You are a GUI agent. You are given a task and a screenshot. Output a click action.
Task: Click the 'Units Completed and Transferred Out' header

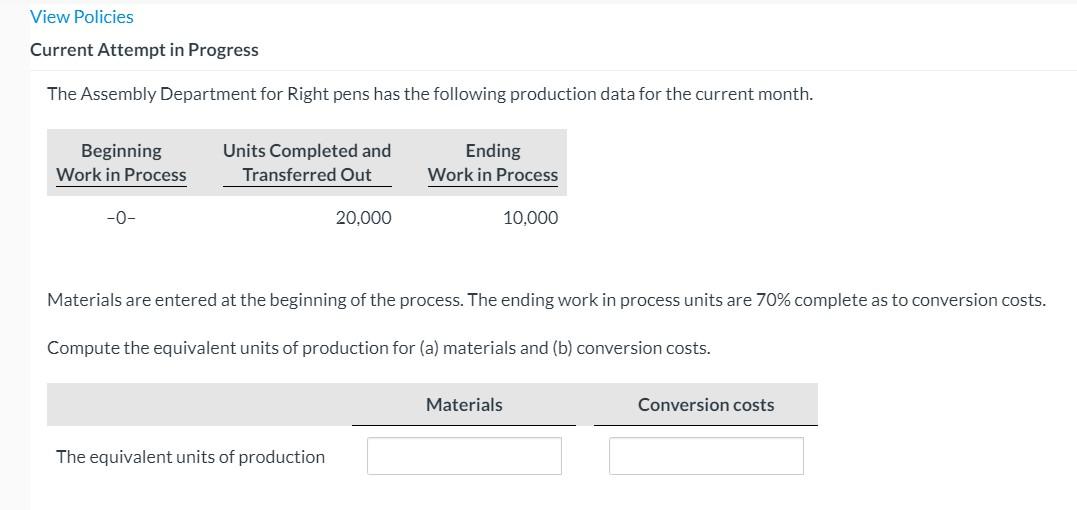point(307,163)
